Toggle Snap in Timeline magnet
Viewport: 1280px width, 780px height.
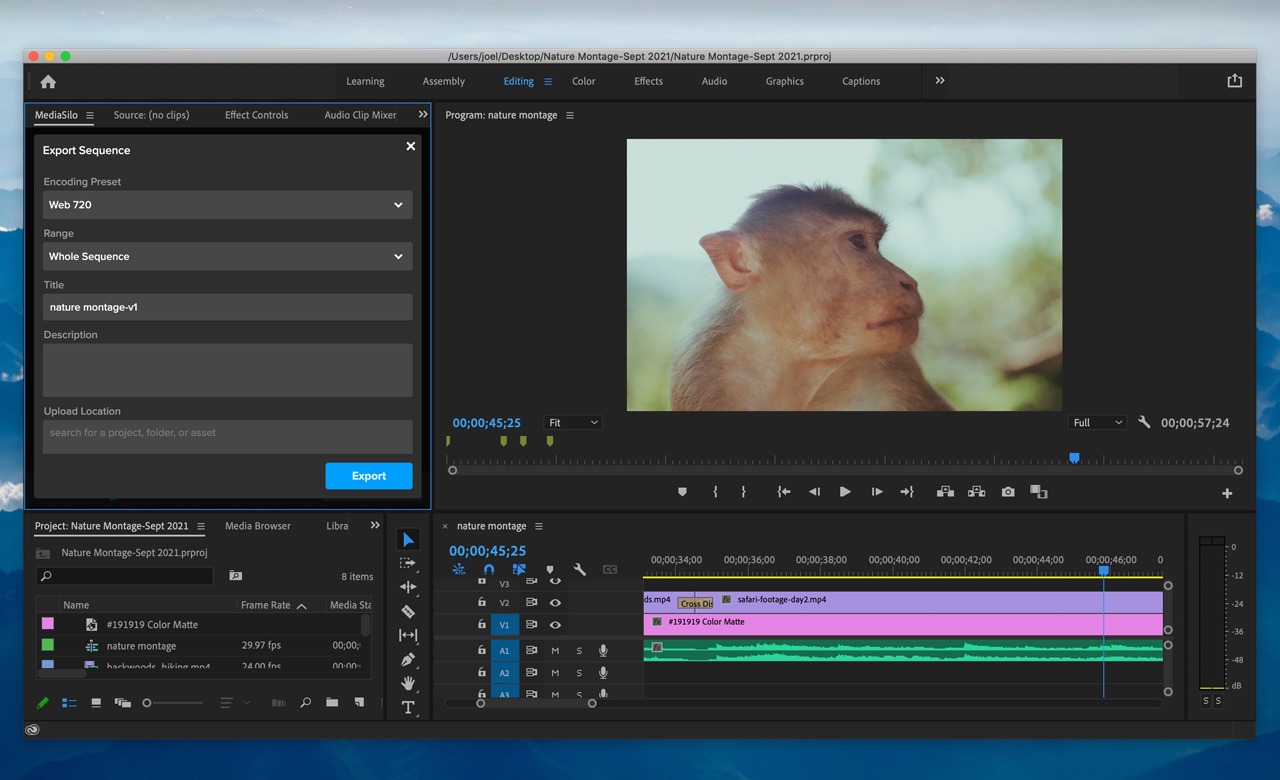click(488, 570)
